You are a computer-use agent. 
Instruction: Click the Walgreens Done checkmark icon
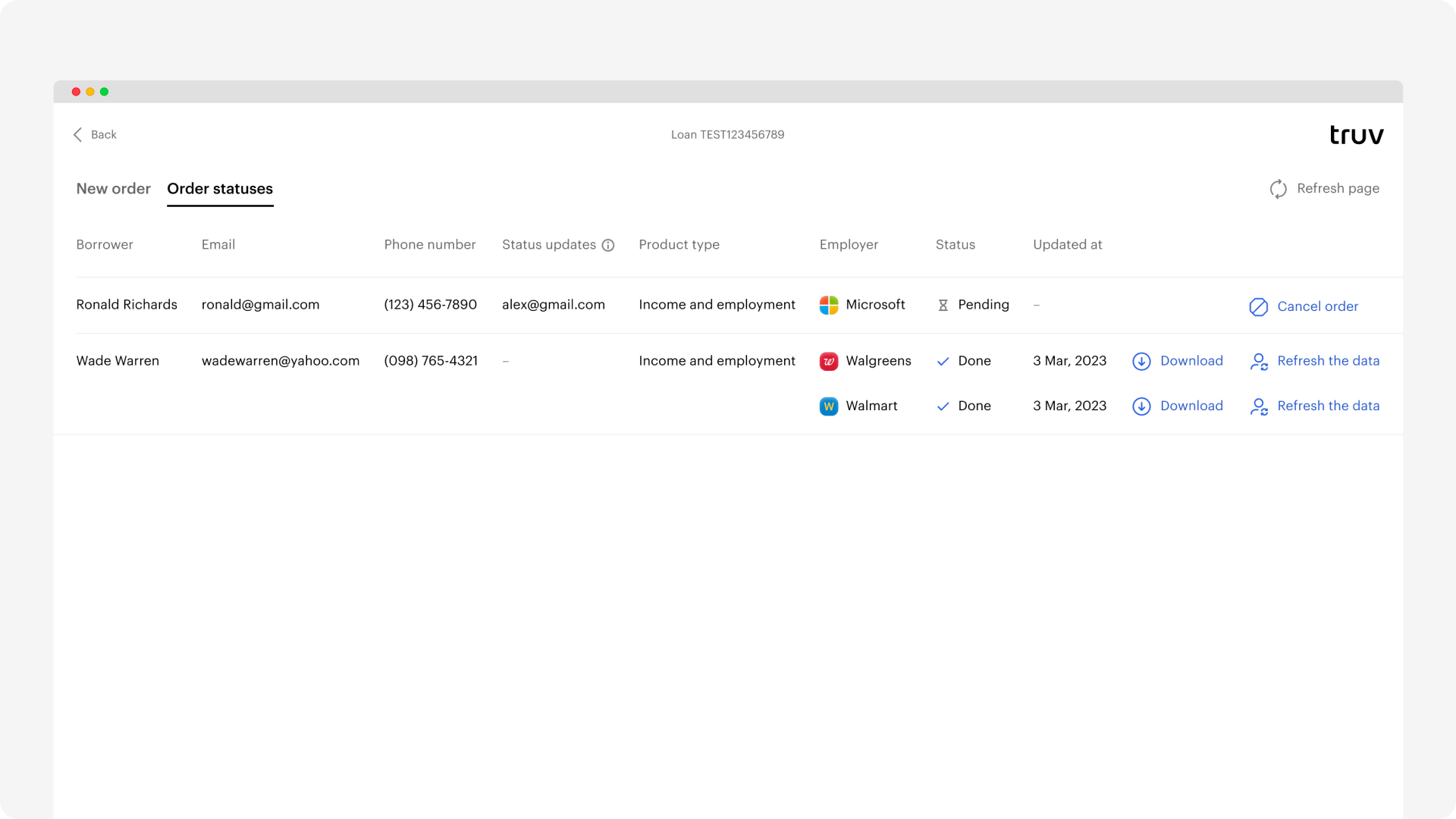coord(943,362)
